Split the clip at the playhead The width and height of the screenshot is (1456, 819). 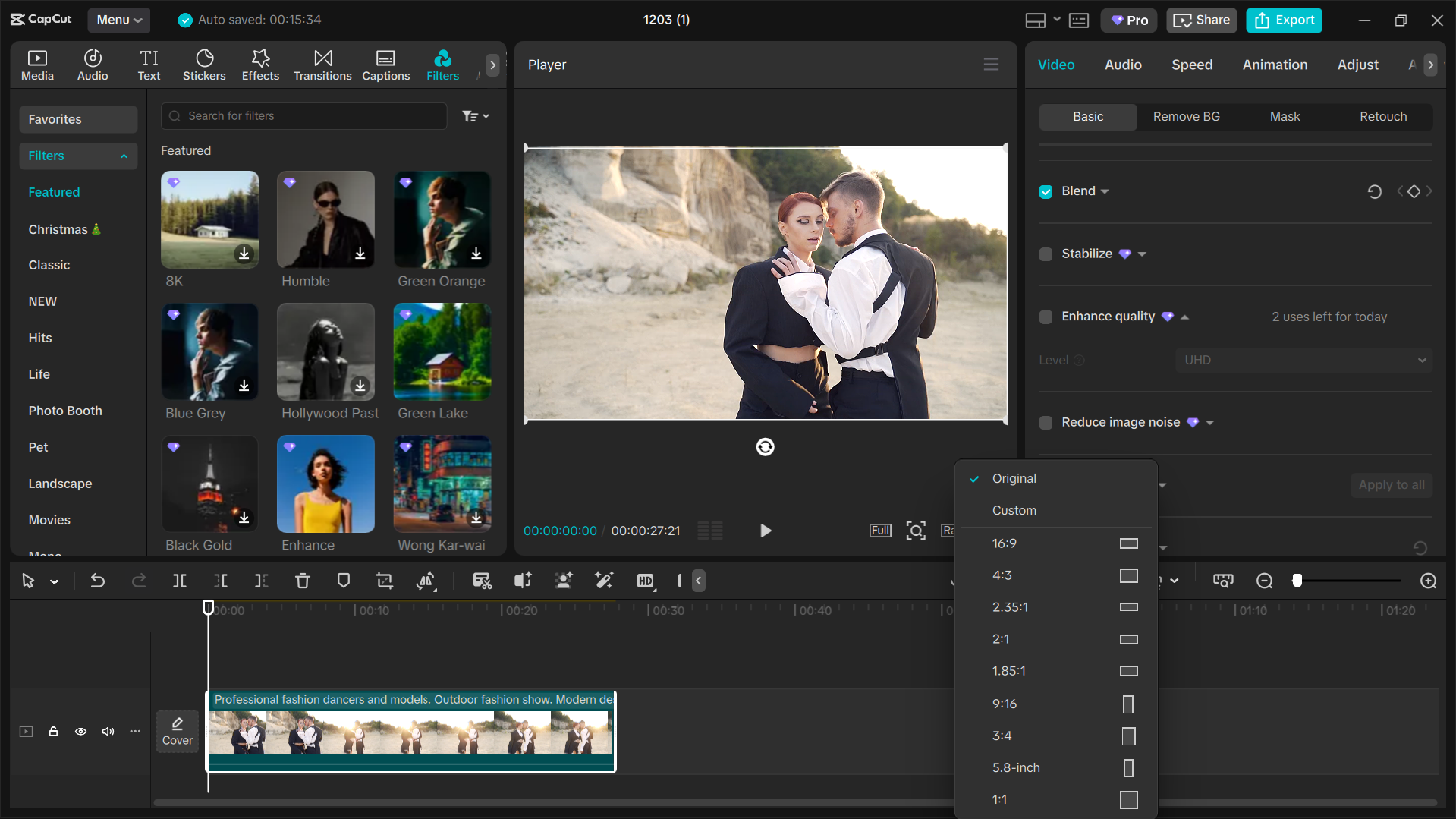click(x=180, y=581)
